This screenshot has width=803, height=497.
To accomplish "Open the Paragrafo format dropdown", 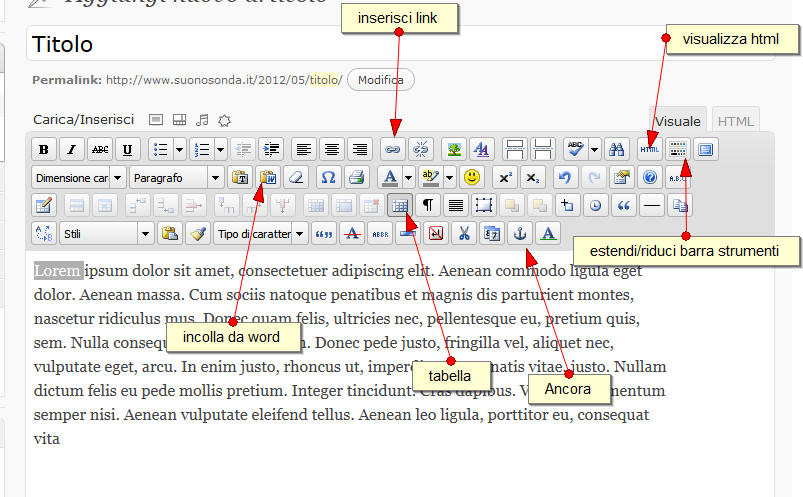I will click(x=177, y=178).
